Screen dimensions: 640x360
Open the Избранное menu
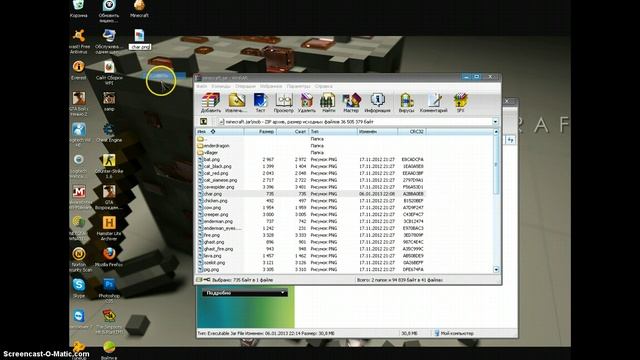pyautogui.click(x=271, y=87)
